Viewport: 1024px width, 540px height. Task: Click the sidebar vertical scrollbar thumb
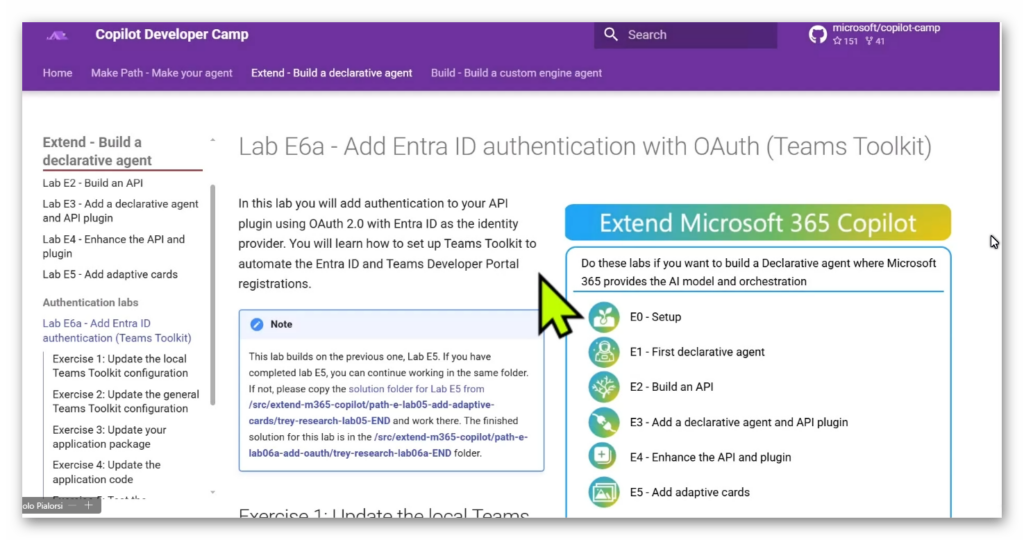[x=212, y=295]
